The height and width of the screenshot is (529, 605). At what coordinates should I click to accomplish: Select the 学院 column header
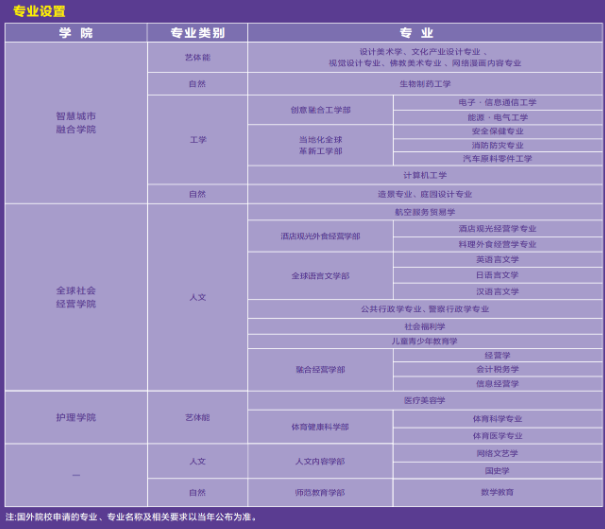pyautogui.click(x=76, y=33)
